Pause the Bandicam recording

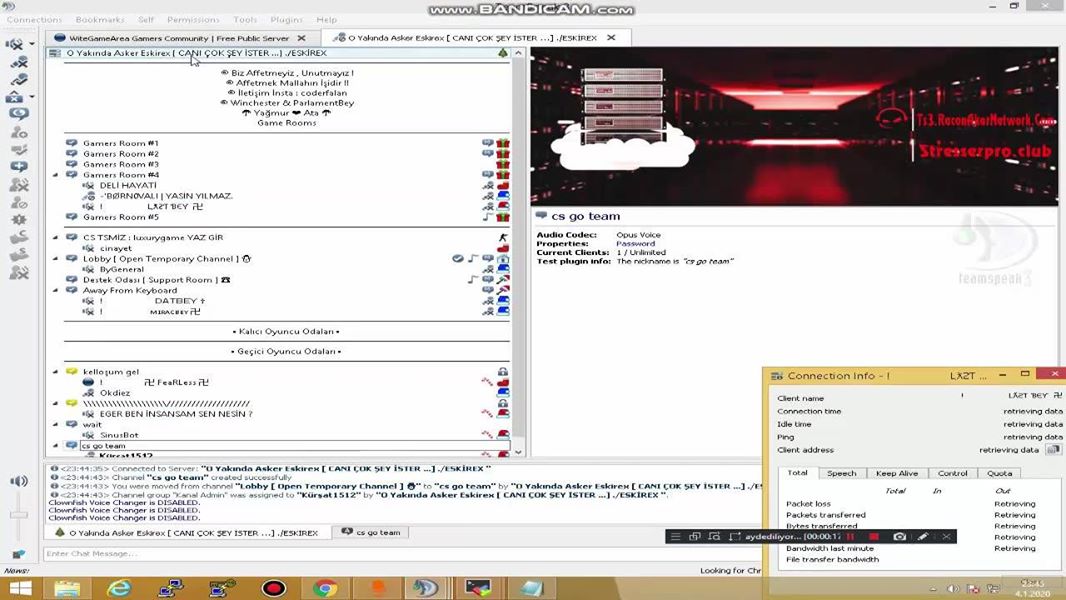point(850,536)
